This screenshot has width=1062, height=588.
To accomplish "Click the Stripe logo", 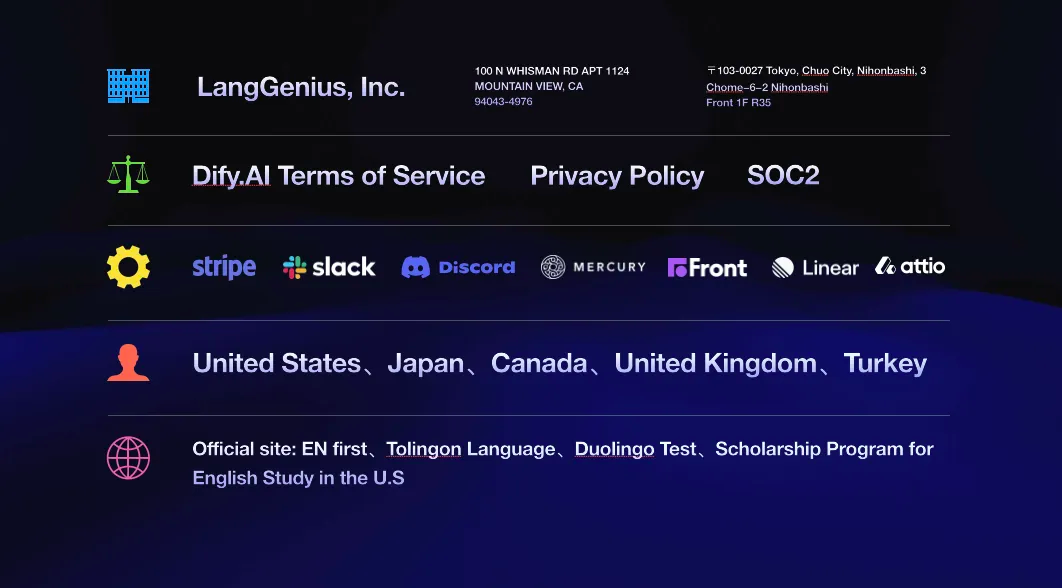I will pos(224,267).
